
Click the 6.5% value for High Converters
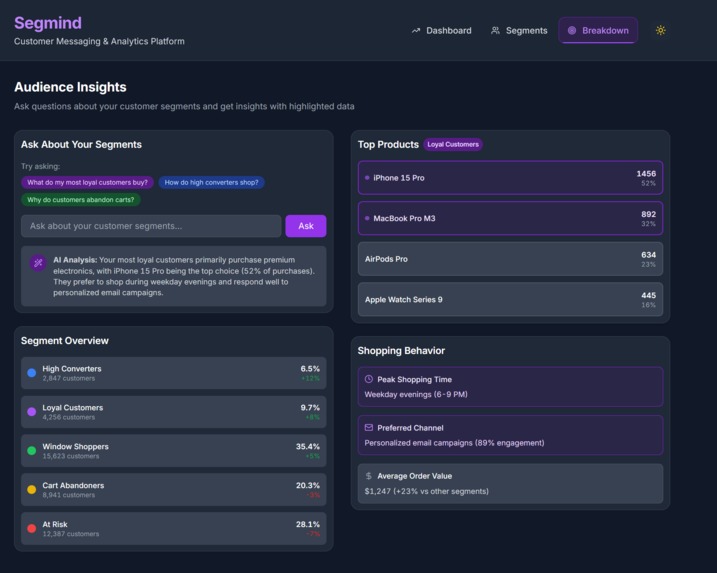[x=310, y=369]
